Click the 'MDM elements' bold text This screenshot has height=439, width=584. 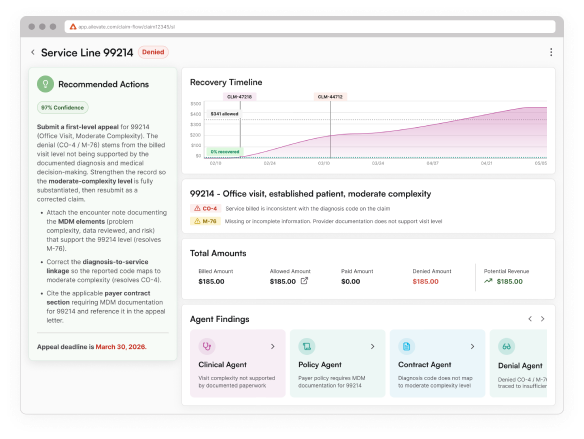(x=81, y=222)
